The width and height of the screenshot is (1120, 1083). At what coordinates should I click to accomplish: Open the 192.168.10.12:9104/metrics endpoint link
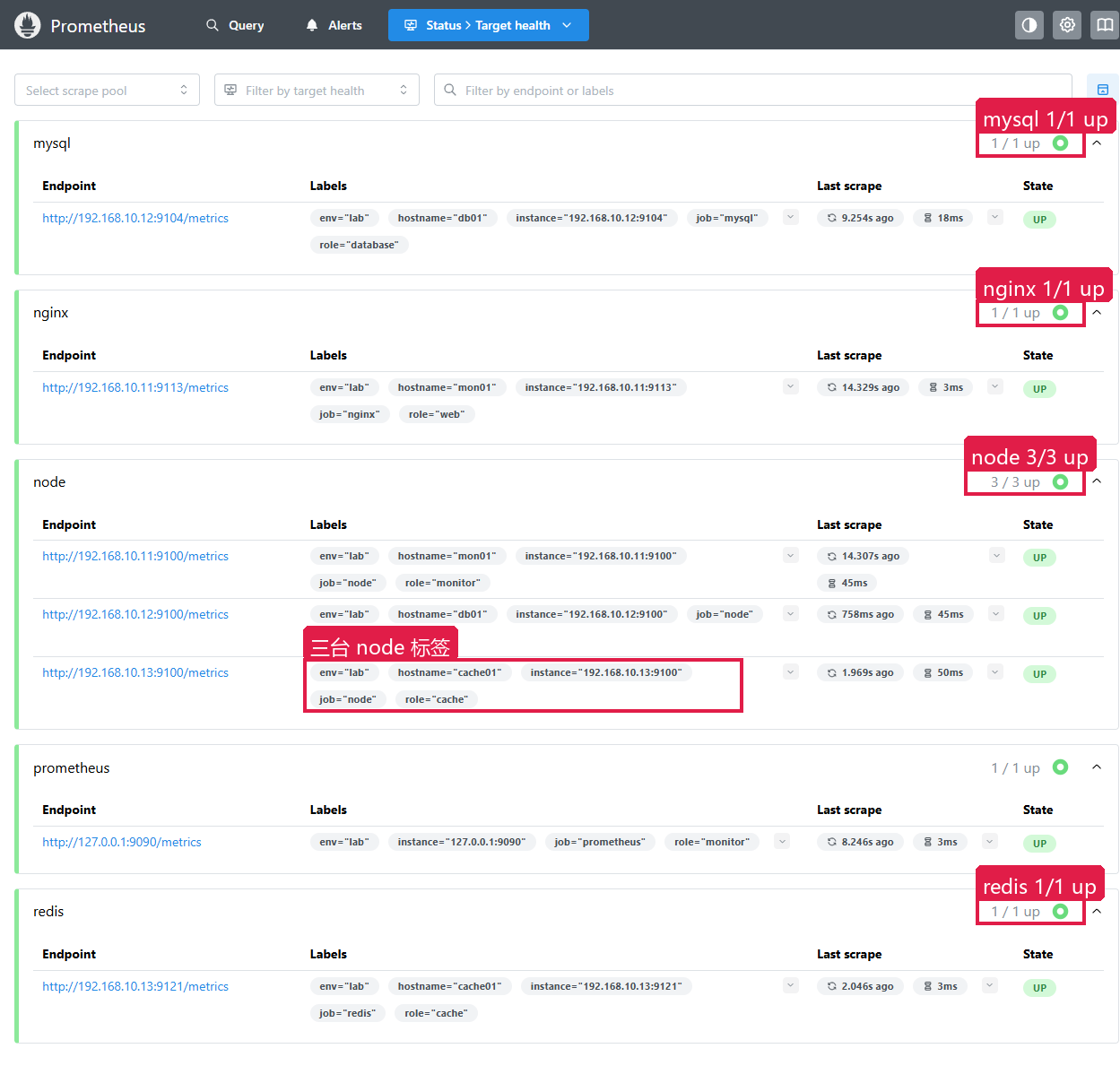tap(135, 218)
